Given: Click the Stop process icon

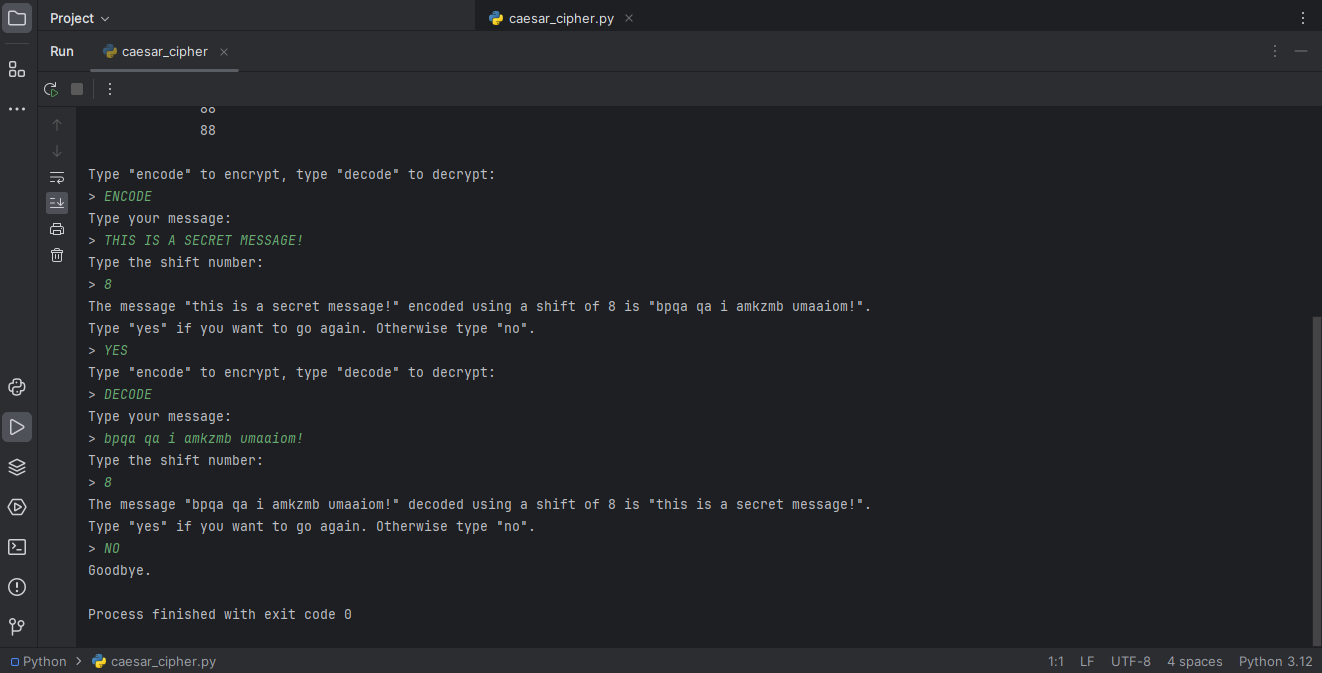Looking at the screenshot, I should [x=77, y=89].
